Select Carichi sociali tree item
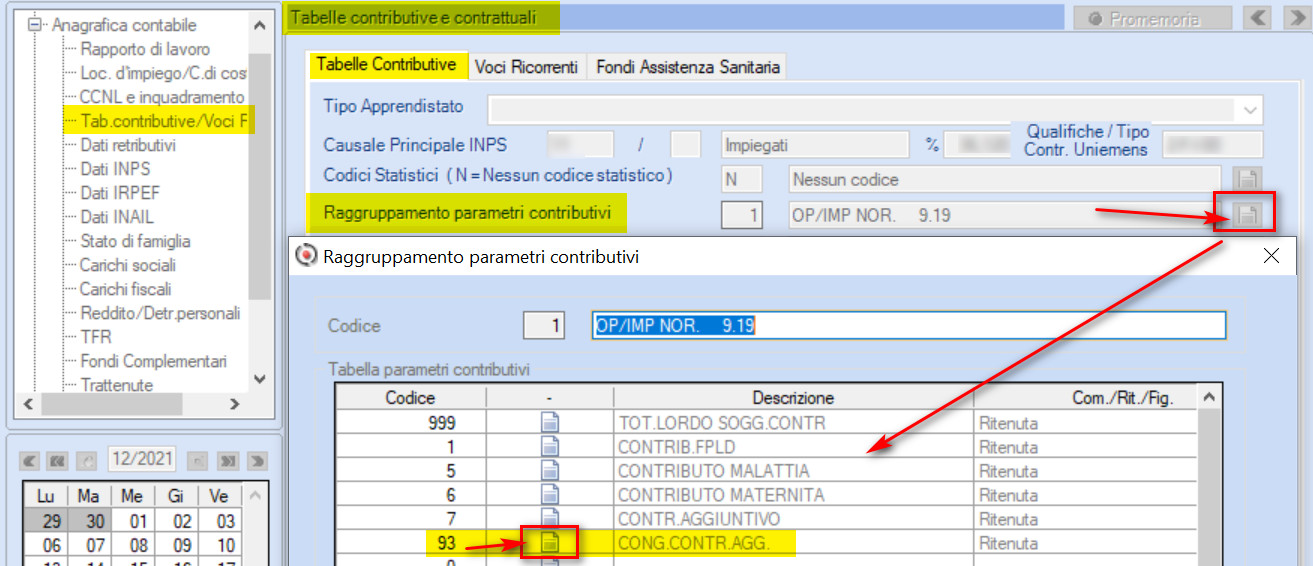The image size is (1313, 566). 128,265
